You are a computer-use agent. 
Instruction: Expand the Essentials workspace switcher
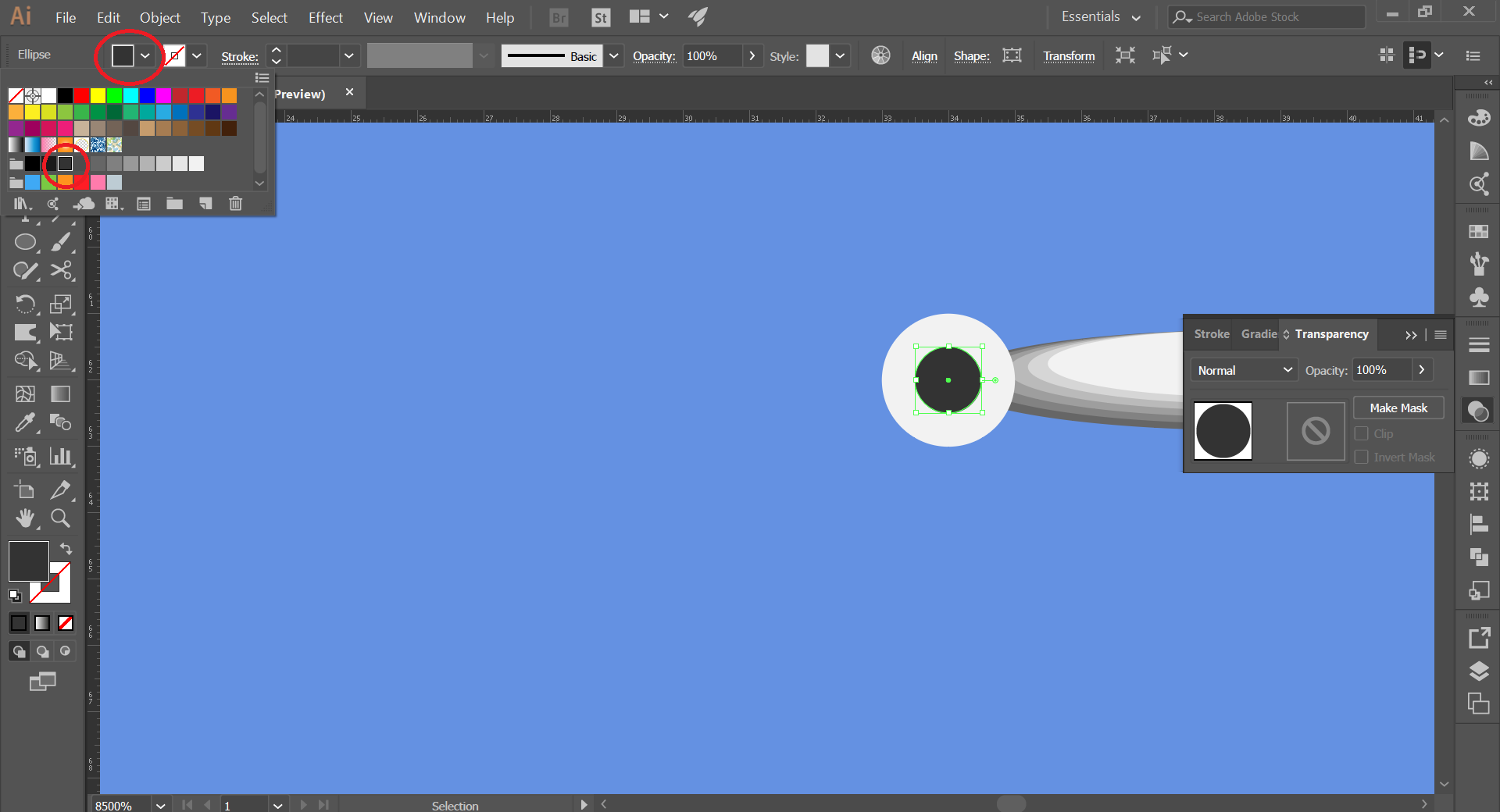[1101, 17]
